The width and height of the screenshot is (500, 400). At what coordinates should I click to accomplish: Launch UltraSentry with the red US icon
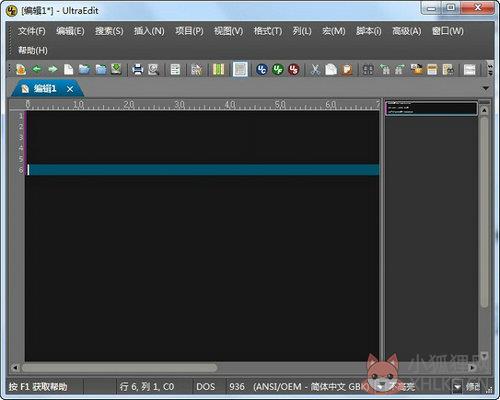tap(294, 69)
